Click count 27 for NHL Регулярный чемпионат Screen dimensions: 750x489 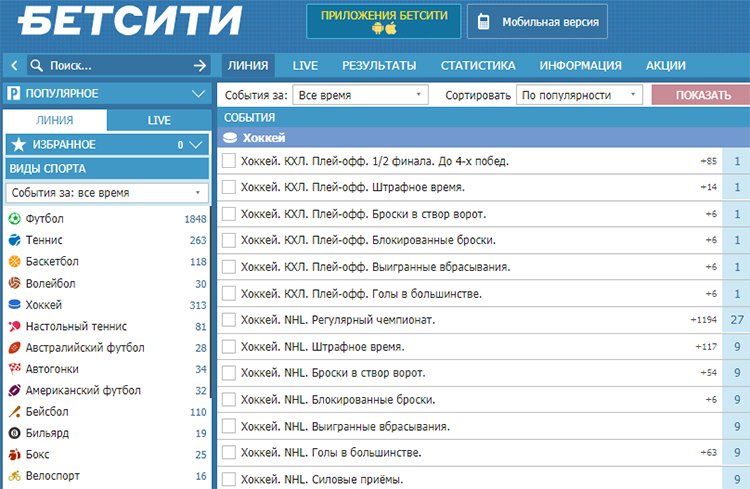tap(737, 320)
